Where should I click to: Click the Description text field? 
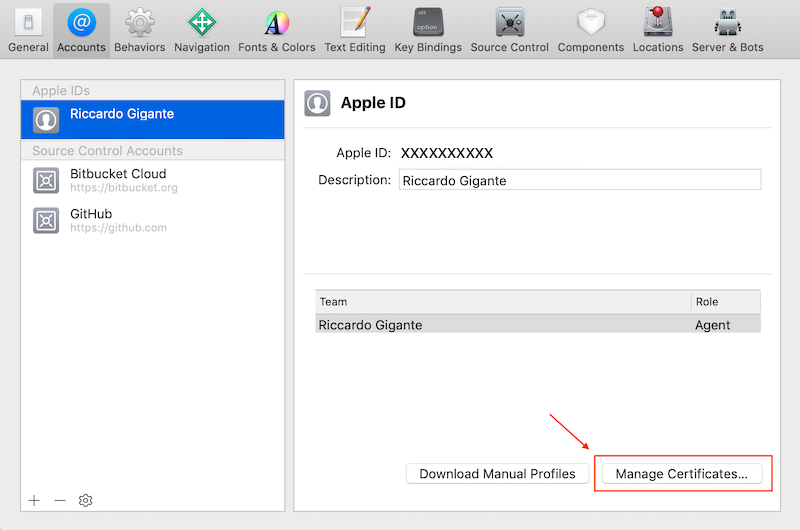coord(580,180)
